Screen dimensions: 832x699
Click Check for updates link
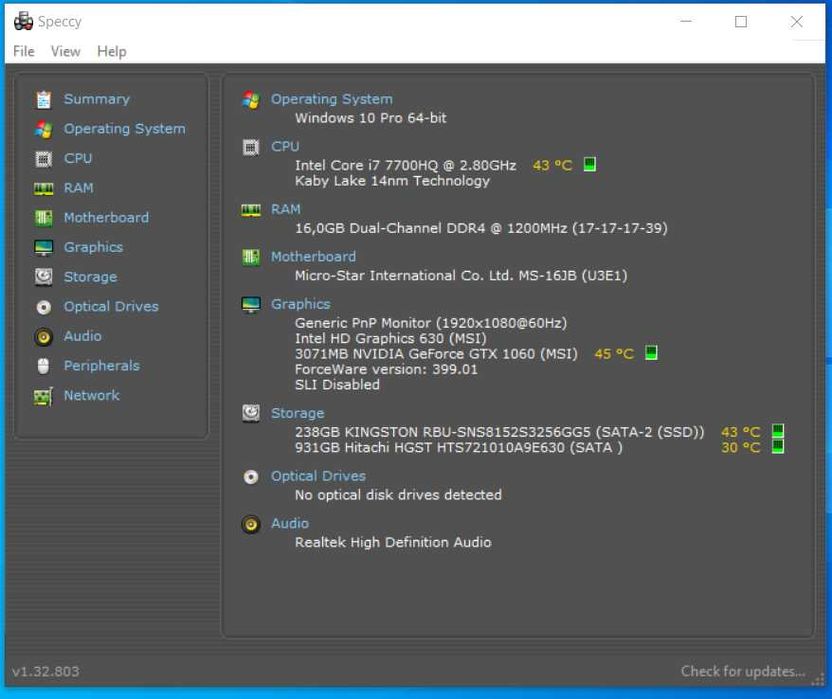tap(743, 671)
